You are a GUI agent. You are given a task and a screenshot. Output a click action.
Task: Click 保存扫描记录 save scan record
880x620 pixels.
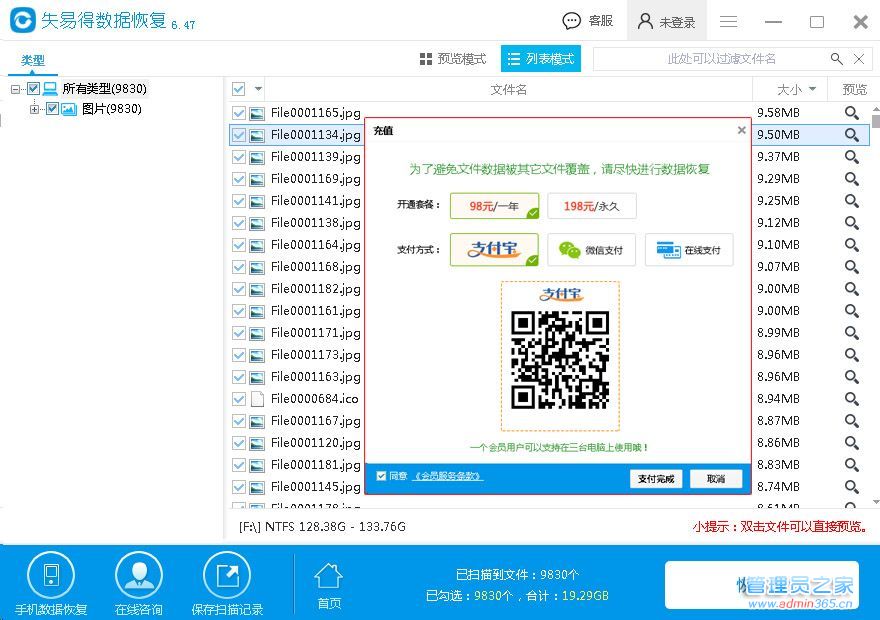point(227,584)
